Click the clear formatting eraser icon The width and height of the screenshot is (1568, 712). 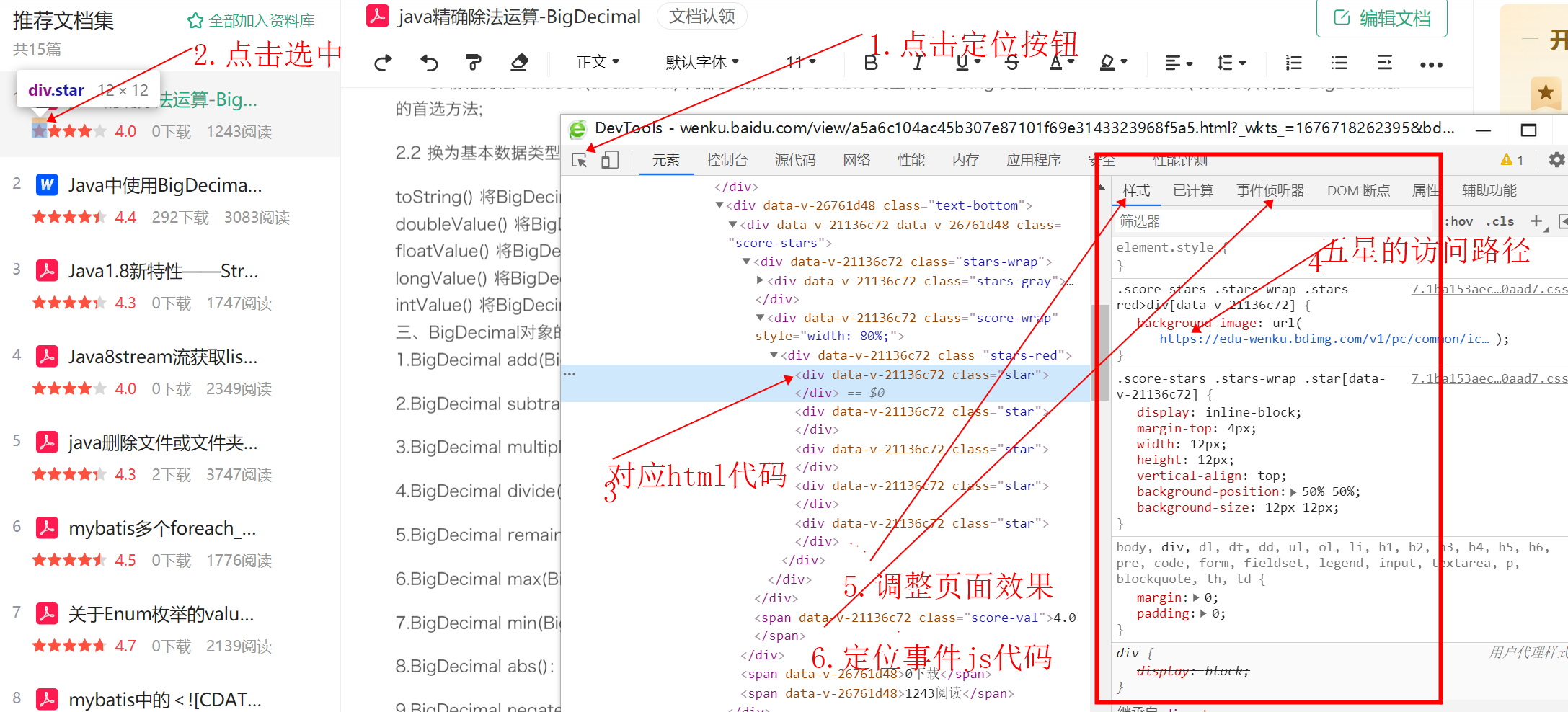pos(519,63)
